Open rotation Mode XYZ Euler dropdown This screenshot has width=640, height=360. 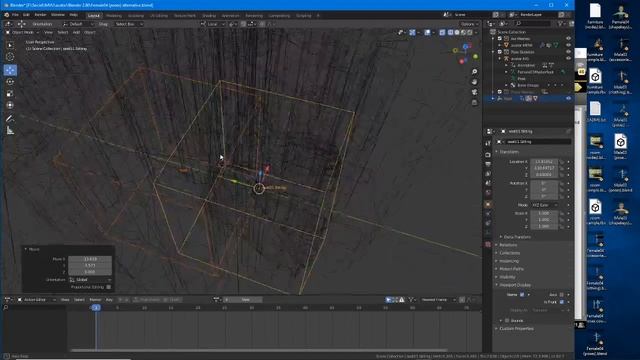544,205
